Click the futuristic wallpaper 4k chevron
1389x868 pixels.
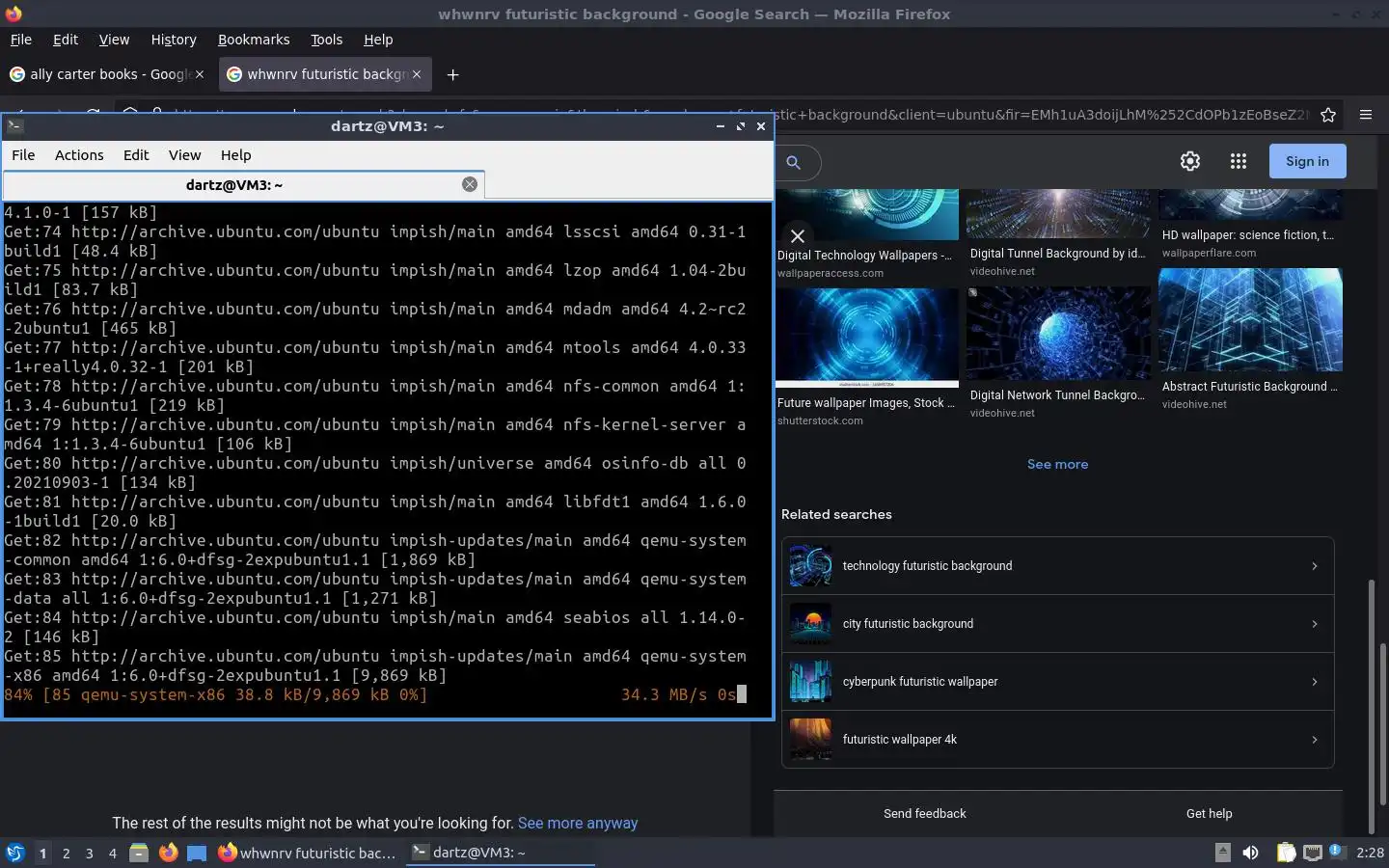tap(1314, 740)
